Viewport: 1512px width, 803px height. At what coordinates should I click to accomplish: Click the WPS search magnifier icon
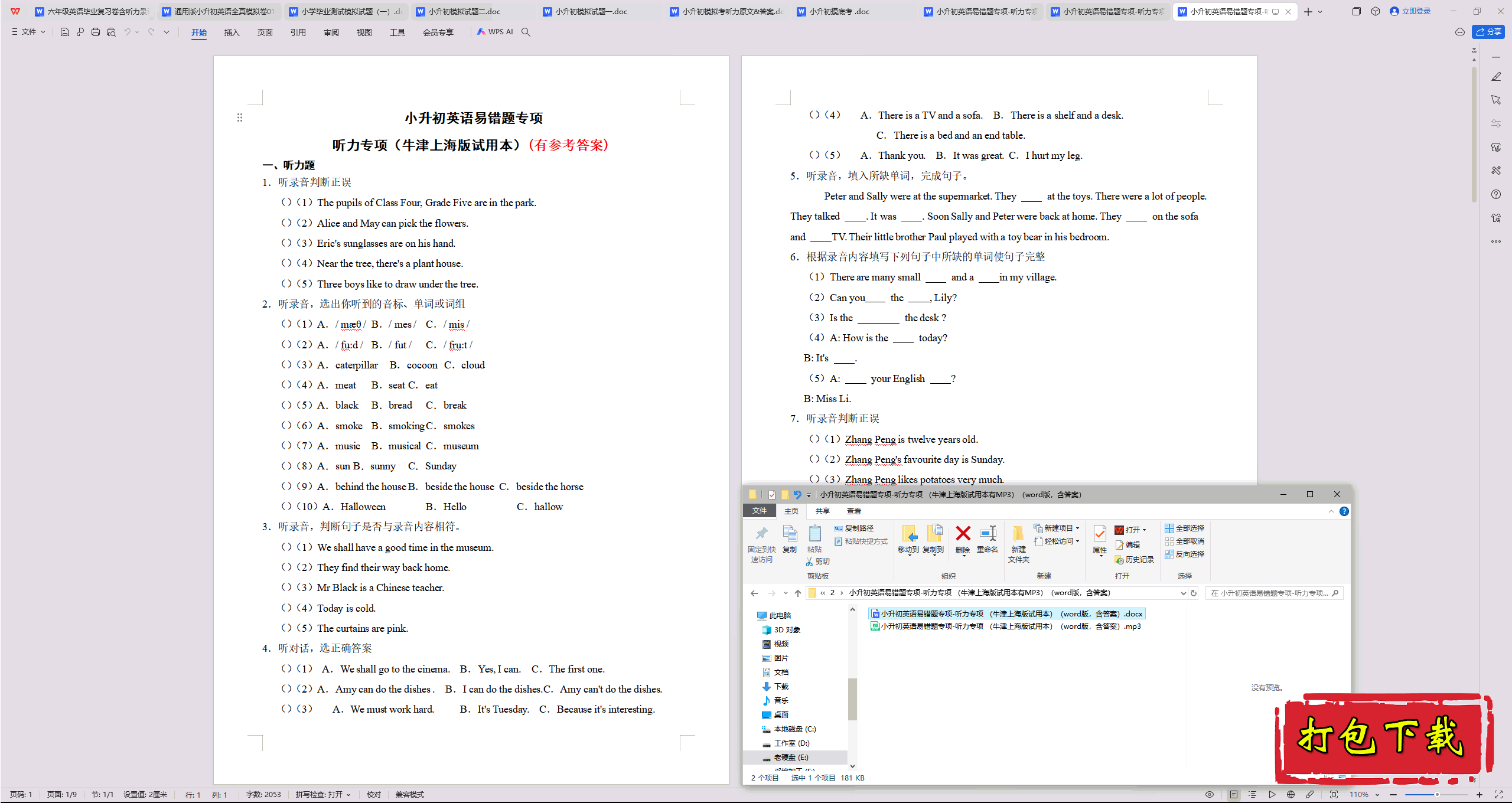tap(526, 32)
